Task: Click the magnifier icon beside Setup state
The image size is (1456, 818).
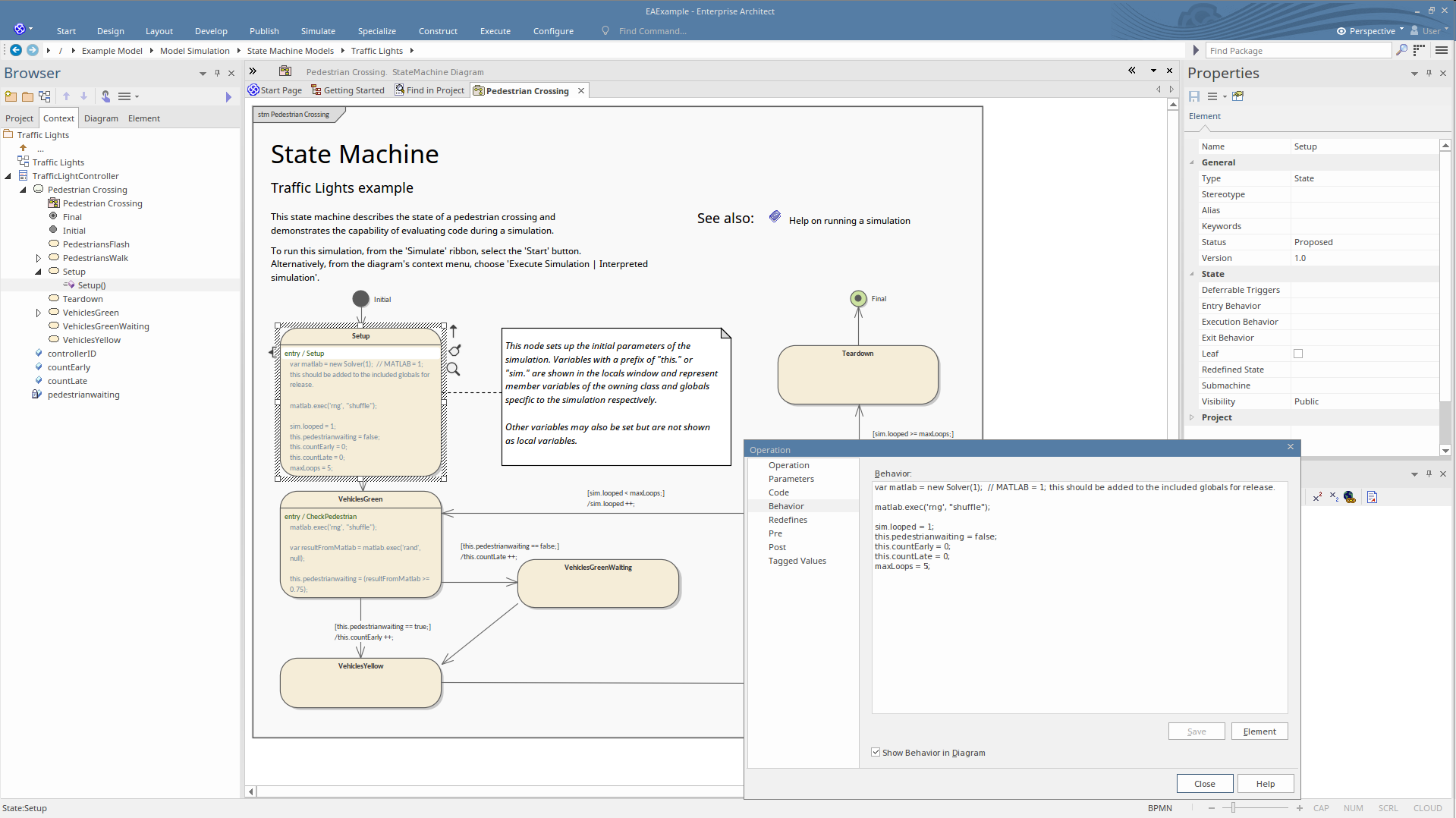Action: (453, 370)
